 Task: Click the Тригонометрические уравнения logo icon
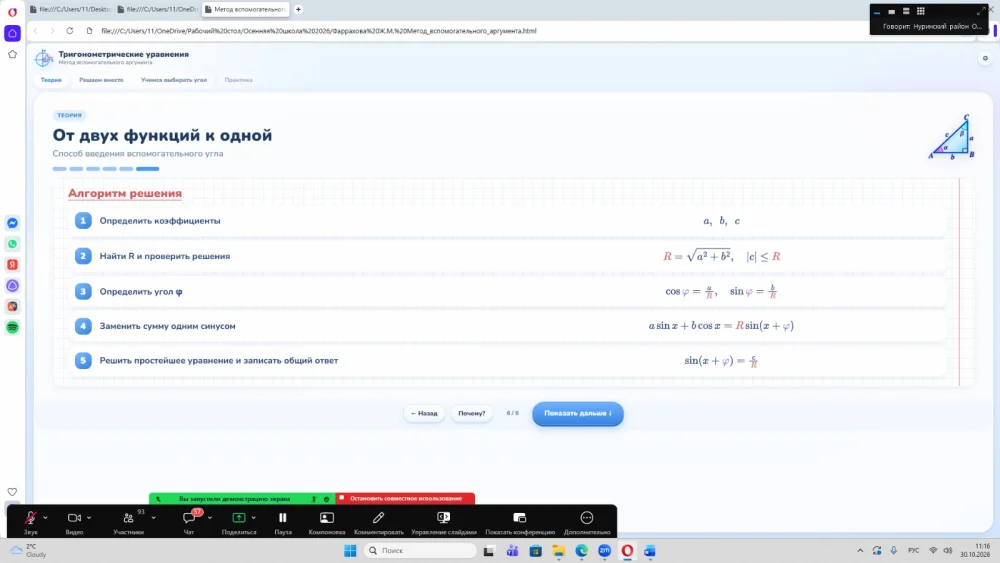coord(43,58)
